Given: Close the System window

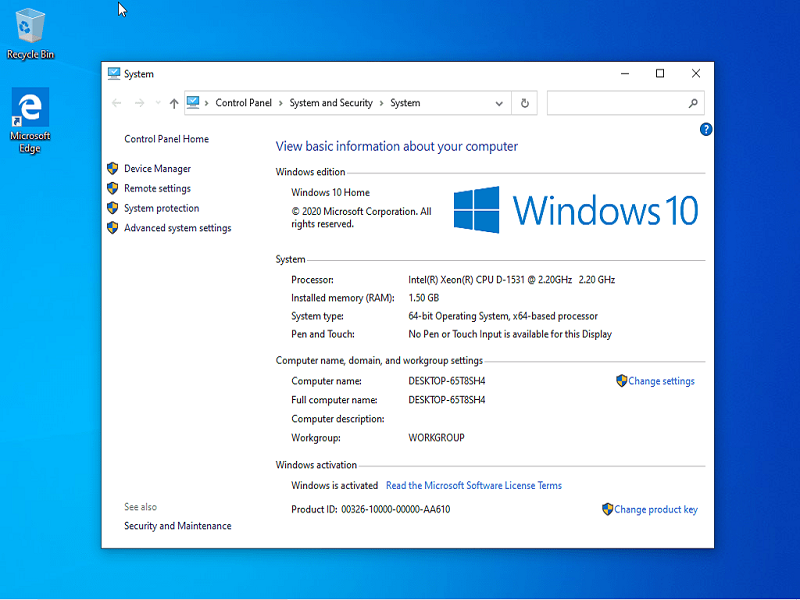Looking at the screenshot, I should (695, 73).
